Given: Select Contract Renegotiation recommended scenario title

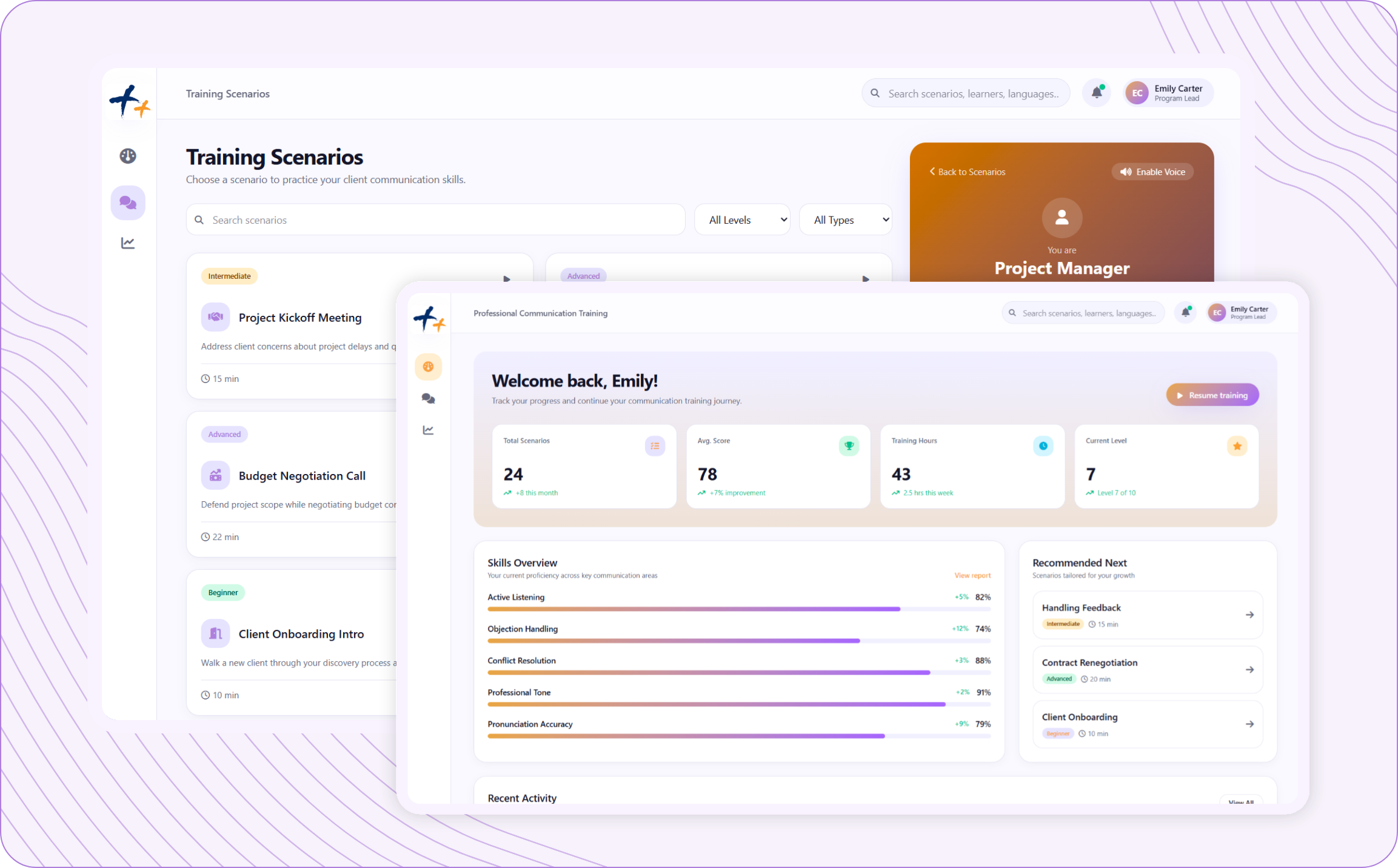Looking at the screenshot, I should coord(1089,663).
